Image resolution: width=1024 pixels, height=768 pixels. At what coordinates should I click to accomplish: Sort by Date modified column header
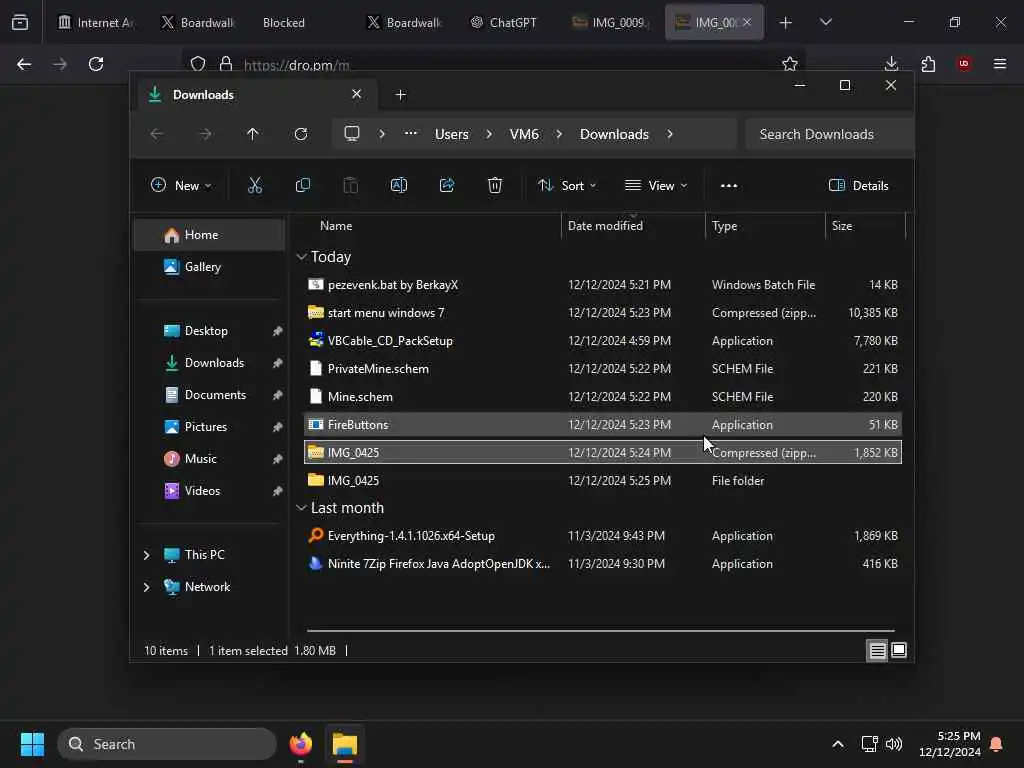(x=633, y=225)
